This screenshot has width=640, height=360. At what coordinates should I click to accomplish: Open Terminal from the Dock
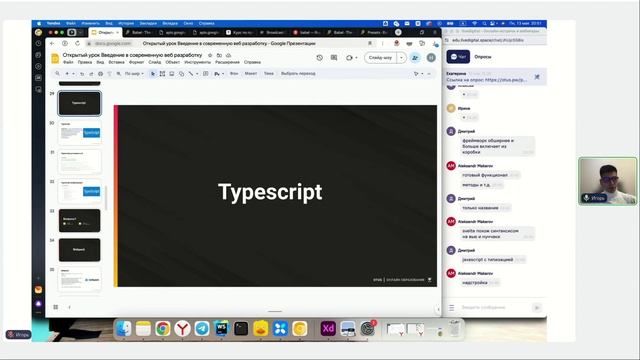pyautogui.click(x=241, y=329)
